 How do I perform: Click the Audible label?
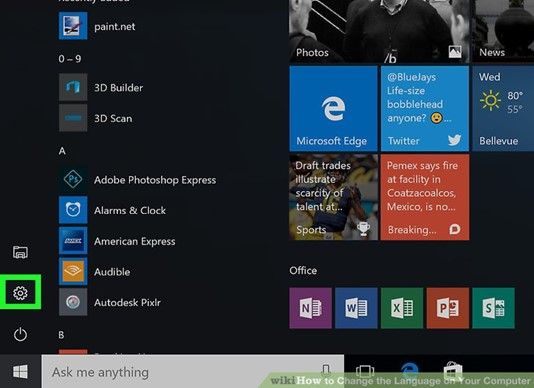112,272
